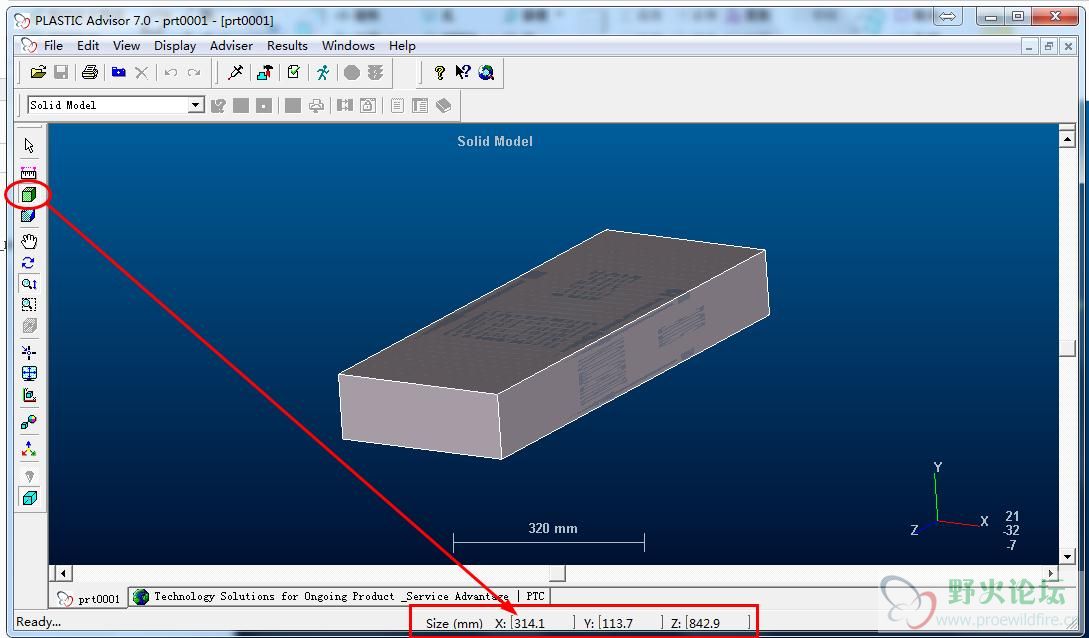The image size is (1089, 638).
Task: Open the Results menu
Action: click(x=288, y=46)
